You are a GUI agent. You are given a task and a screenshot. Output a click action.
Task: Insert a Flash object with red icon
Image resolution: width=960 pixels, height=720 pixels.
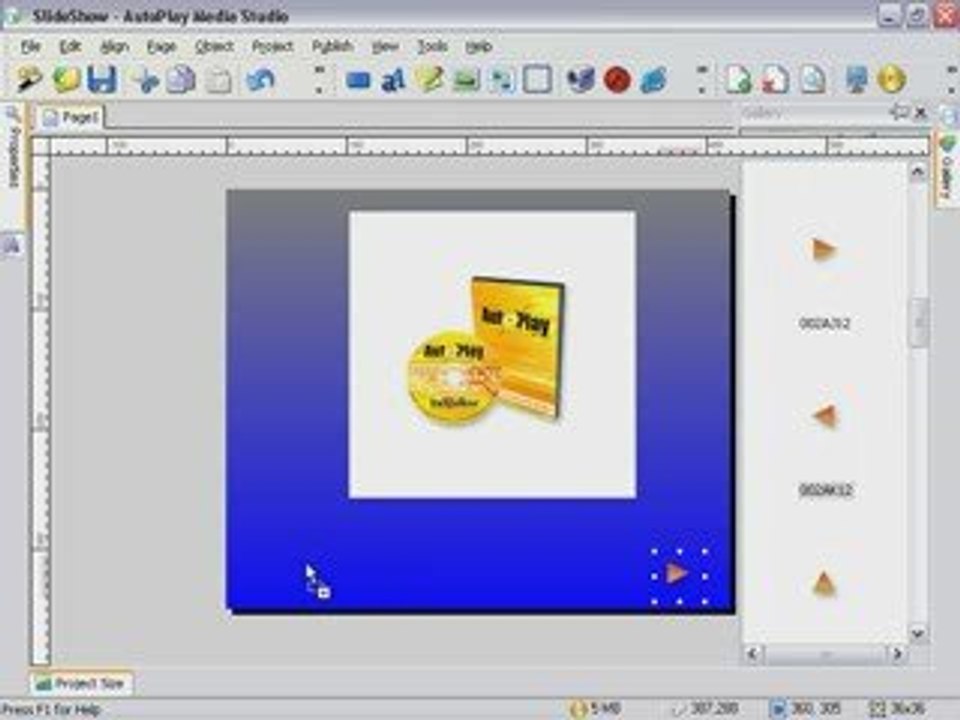(x=617, y=80)
